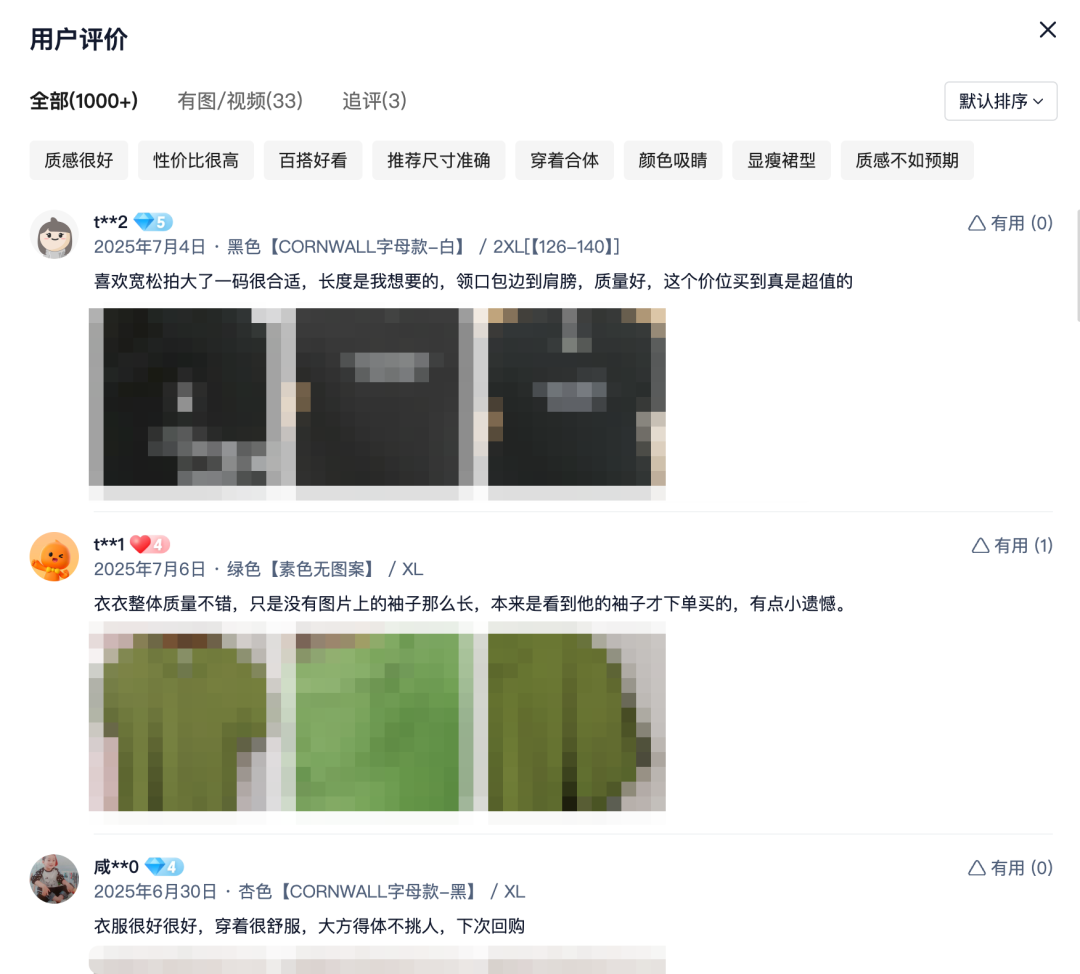Click heart level 4 badge of t**1
Viewport: 1080px width, 974px height.
(x=149, y=544)
